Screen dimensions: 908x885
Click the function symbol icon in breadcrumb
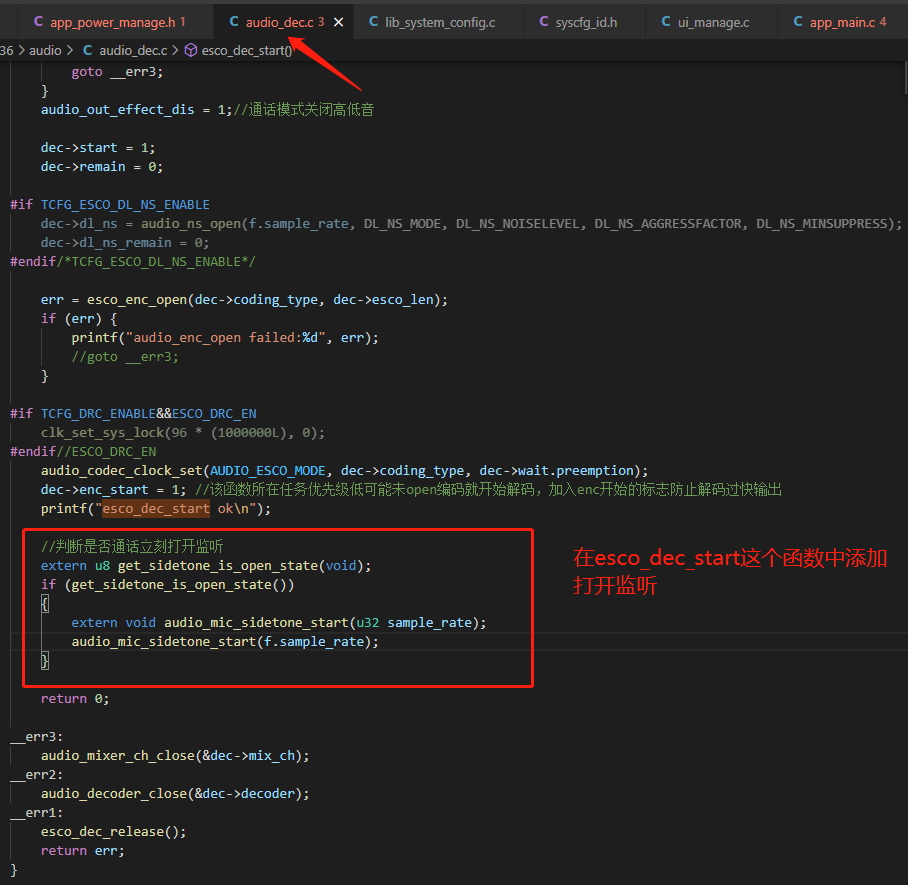click(191, 50)
